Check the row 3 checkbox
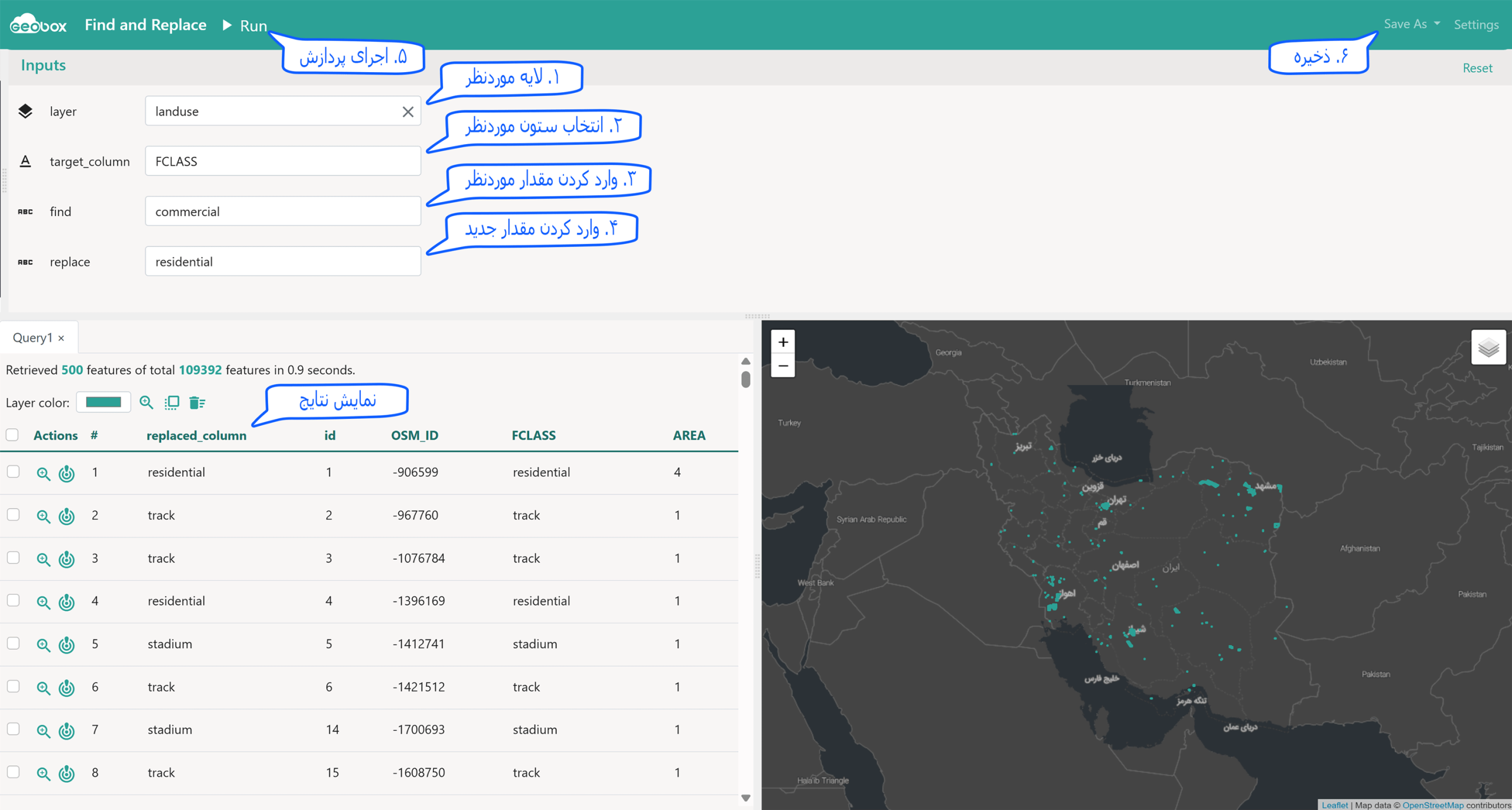Viewport: 1512px width, 810px height. click(x=13, y=558)
